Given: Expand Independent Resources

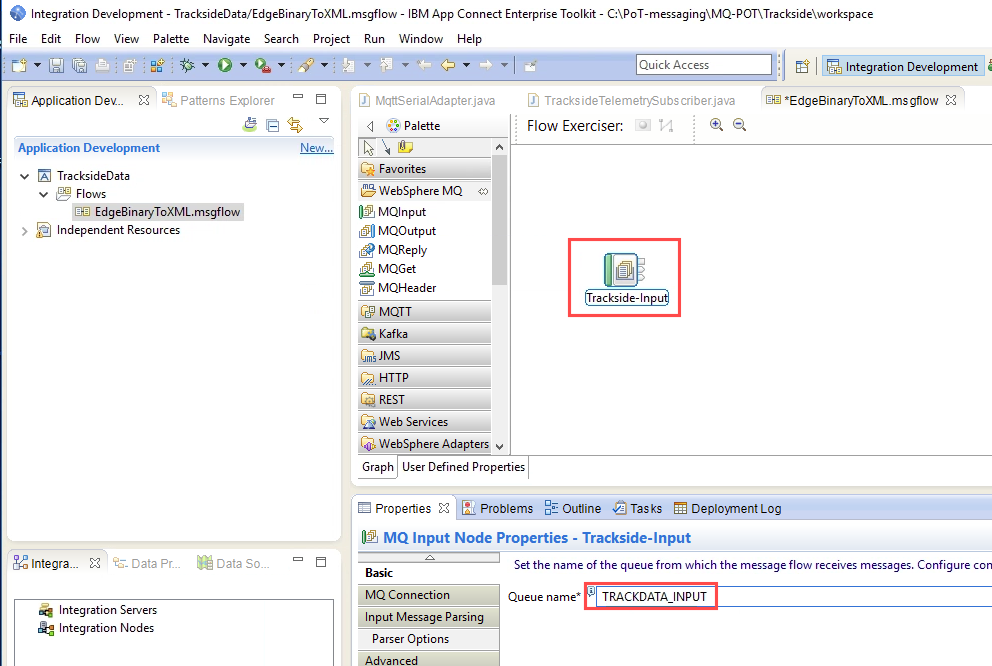Looking at the screenshot, I should point(25,231).
